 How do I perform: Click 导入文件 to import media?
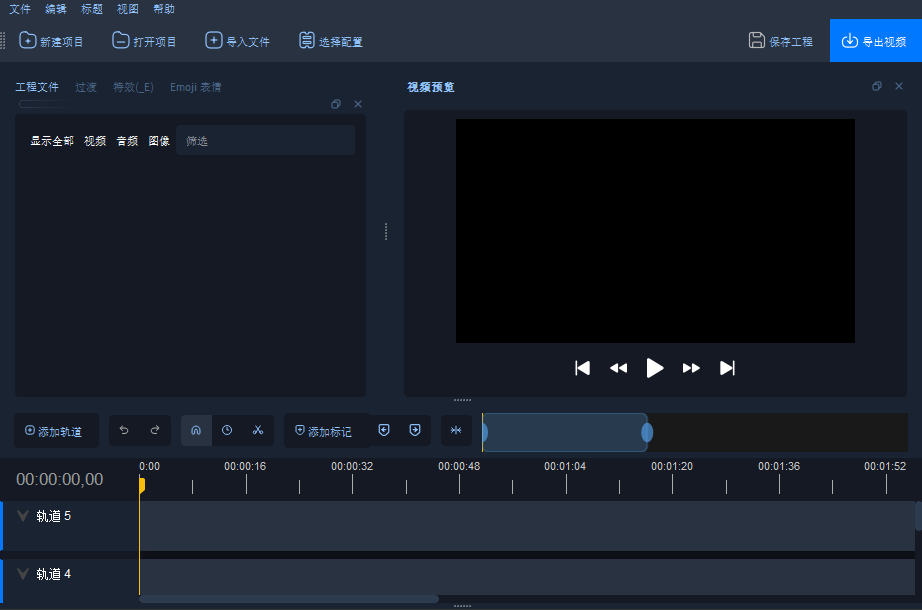click(x=237, y=41)
